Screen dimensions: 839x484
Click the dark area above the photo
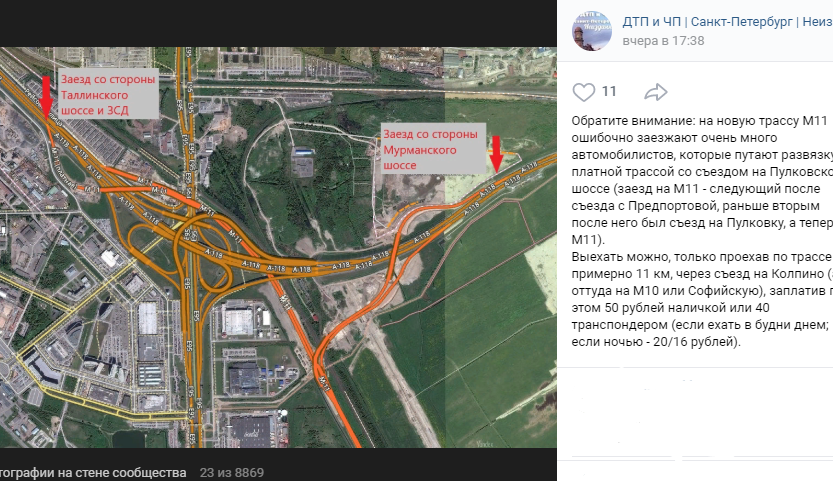[x=278, y=24]
